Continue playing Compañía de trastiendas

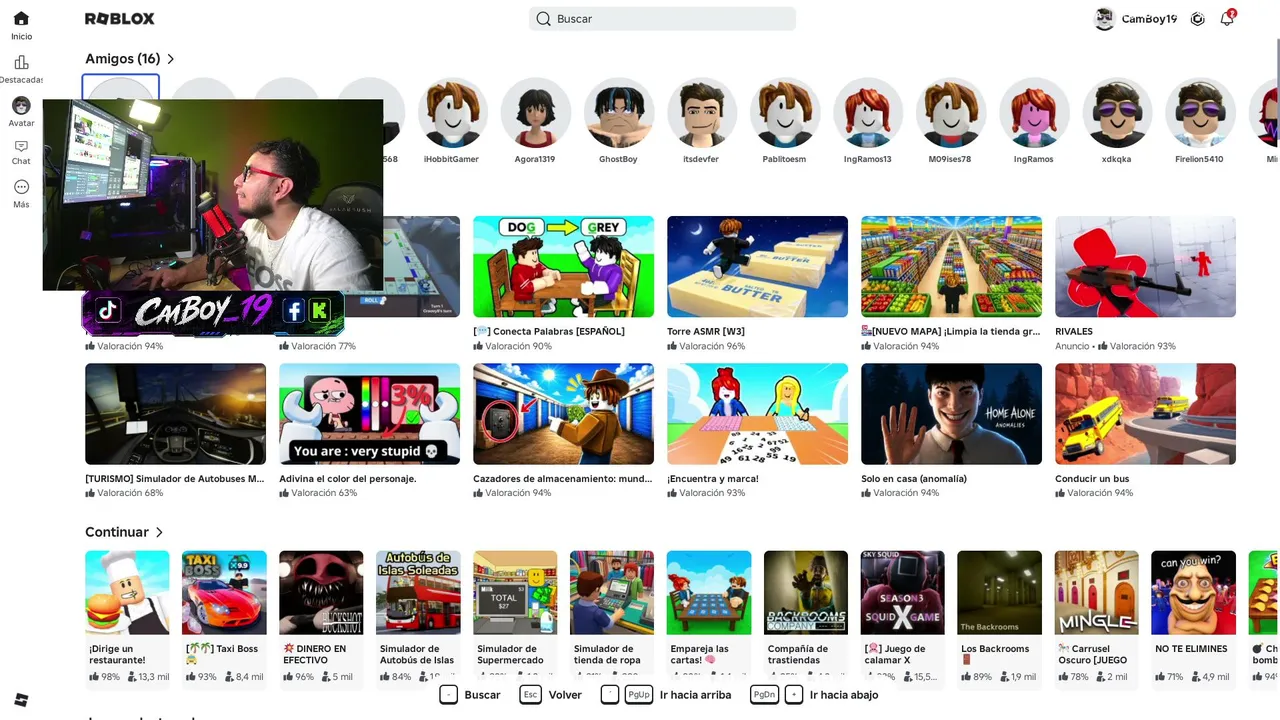point(806,592)
